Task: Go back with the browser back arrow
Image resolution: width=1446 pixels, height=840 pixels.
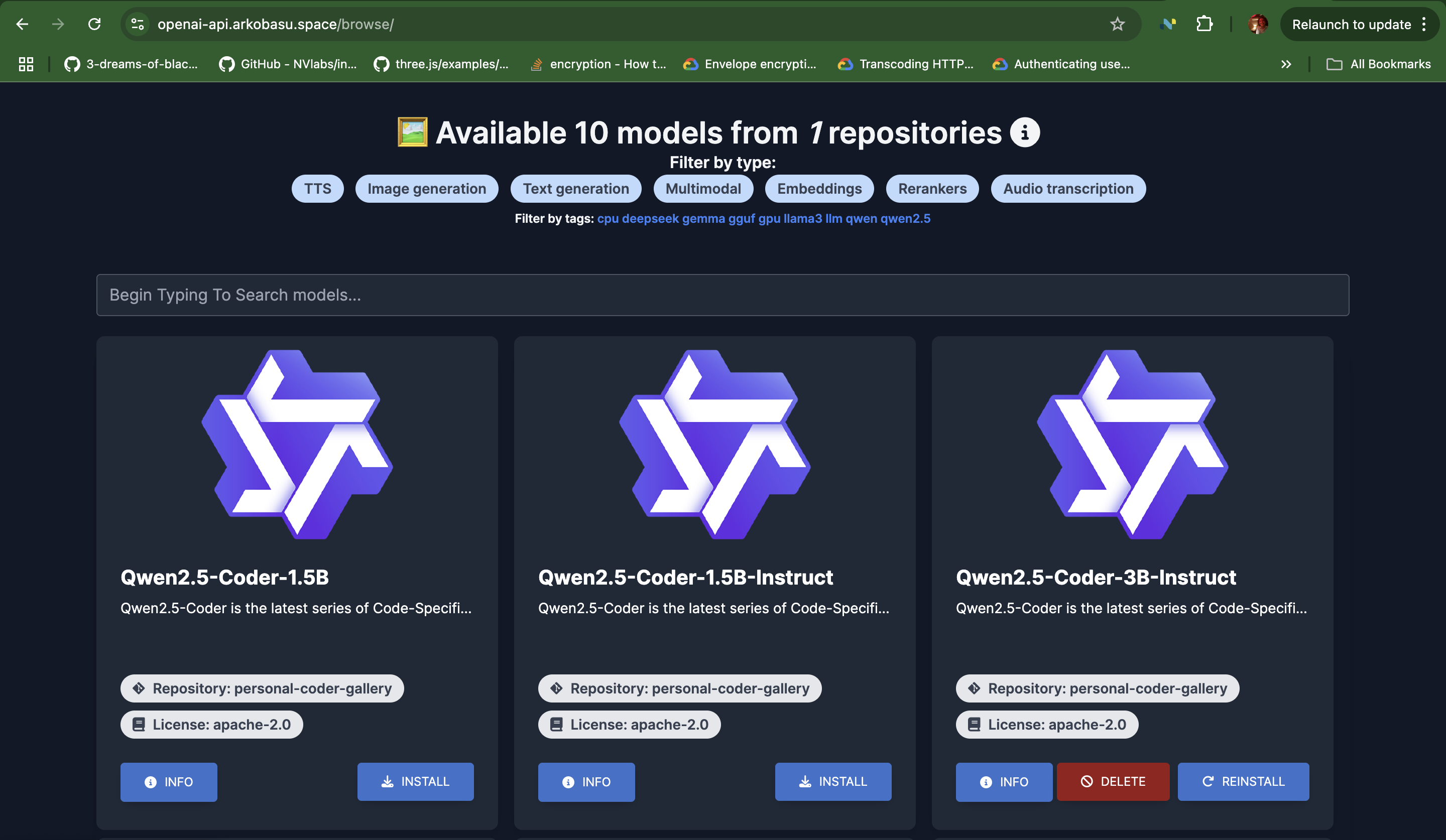Action: (23, 24)
